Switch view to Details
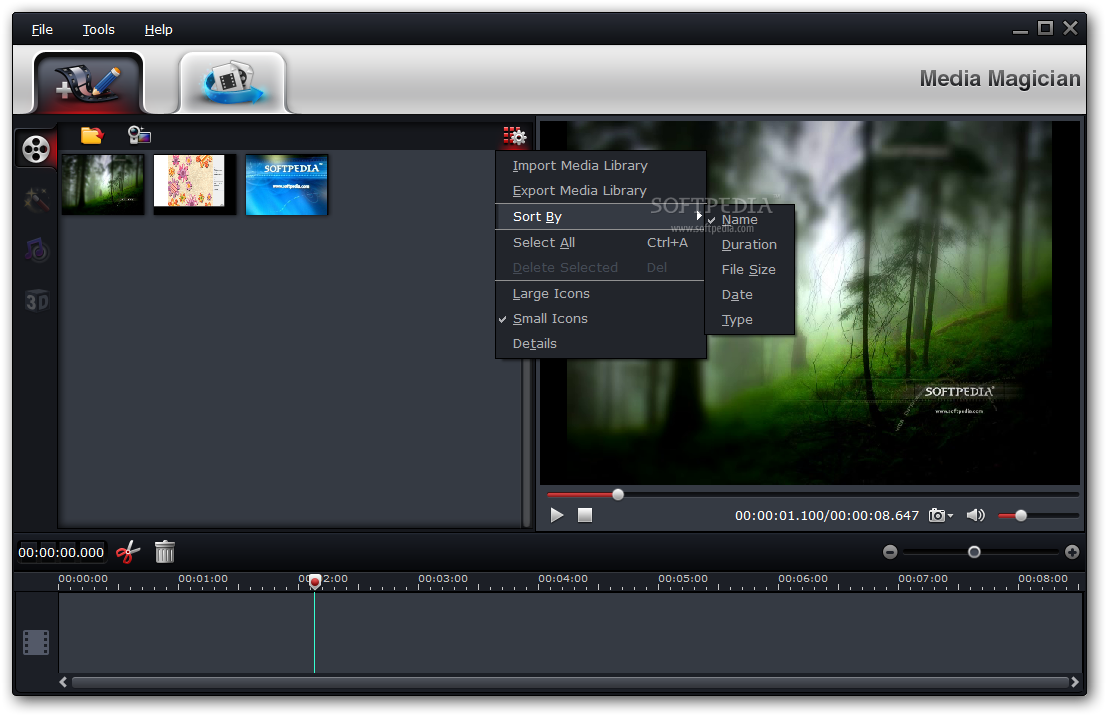Image resolution: width=1107 pixels, height=716 pixels. click(600, 344)
